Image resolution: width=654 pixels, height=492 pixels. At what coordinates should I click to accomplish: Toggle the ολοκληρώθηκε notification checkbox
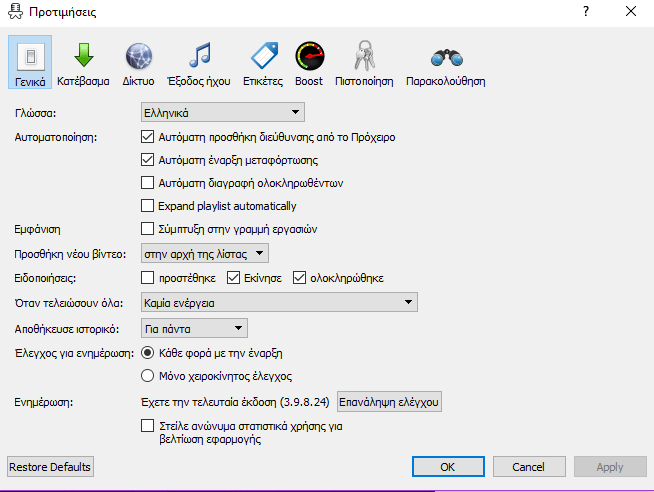click(x=299, y=278)
